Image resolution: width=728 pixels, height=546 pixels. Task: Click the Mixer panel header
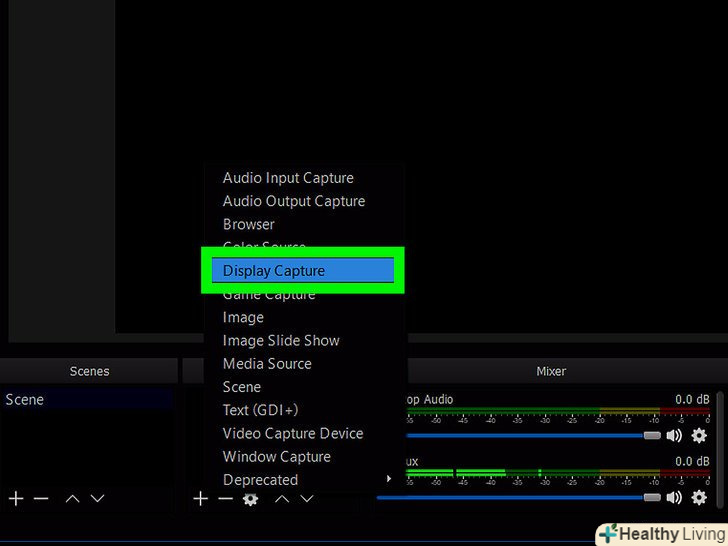[551, 371]
